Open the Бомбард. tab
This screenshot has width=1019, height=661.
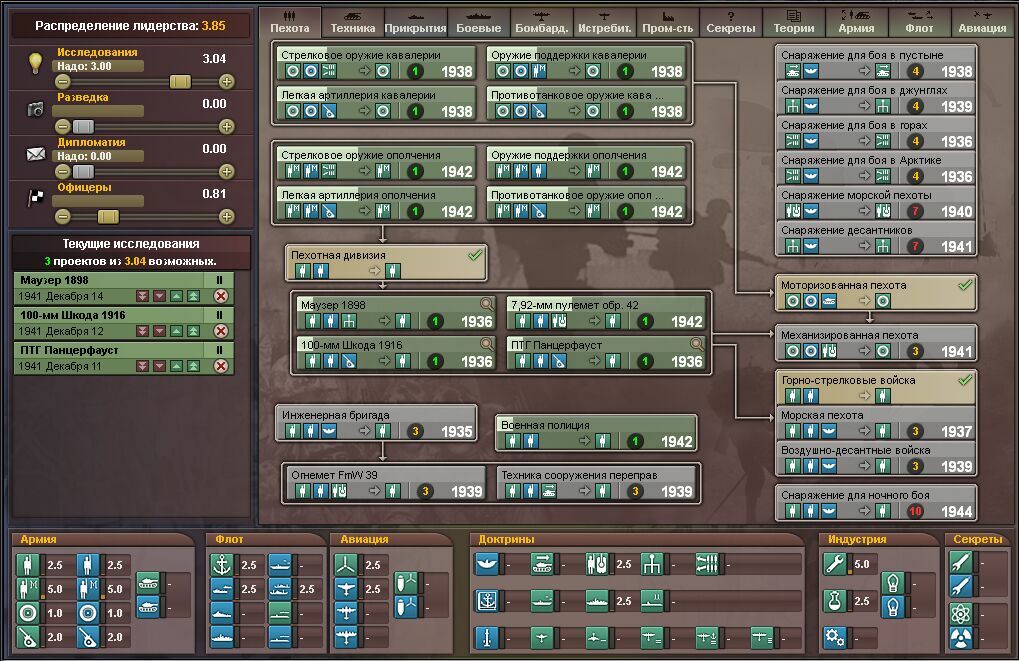541,22
